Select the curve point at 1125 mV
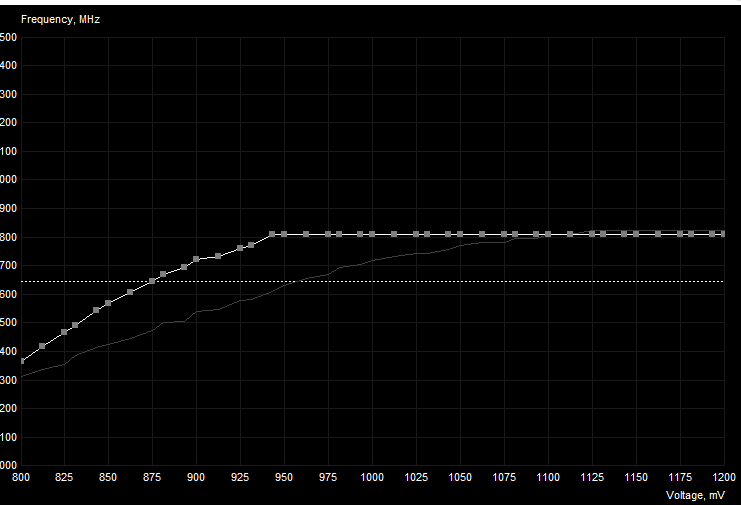The height and width of the screenshot is (505, 741). (592, 234)
